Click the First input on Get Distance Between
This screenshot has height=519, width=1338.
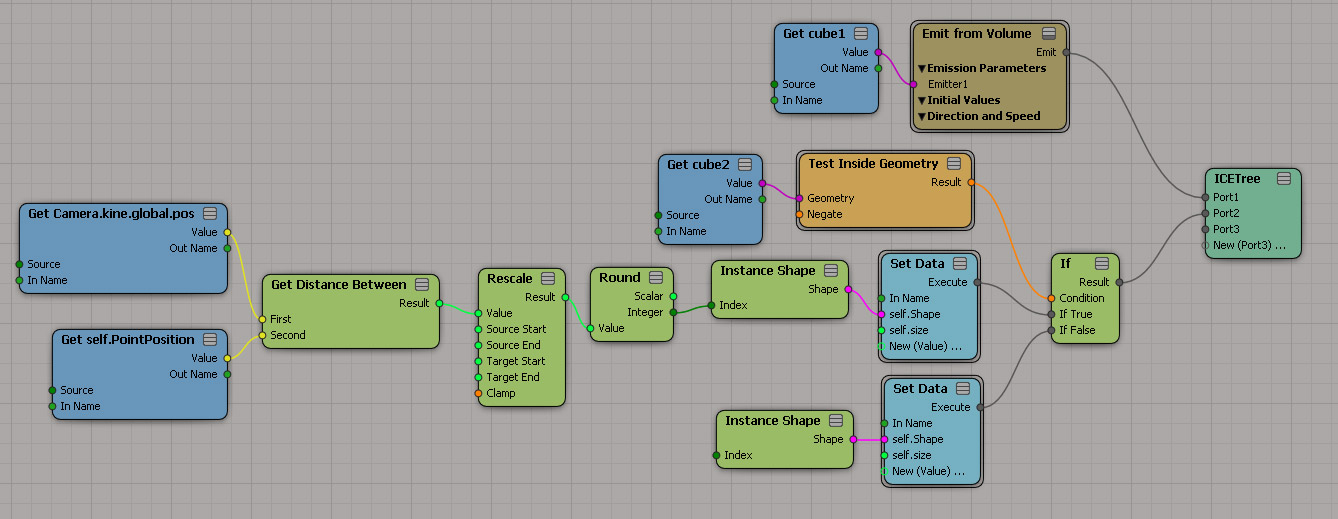(263, 320)
